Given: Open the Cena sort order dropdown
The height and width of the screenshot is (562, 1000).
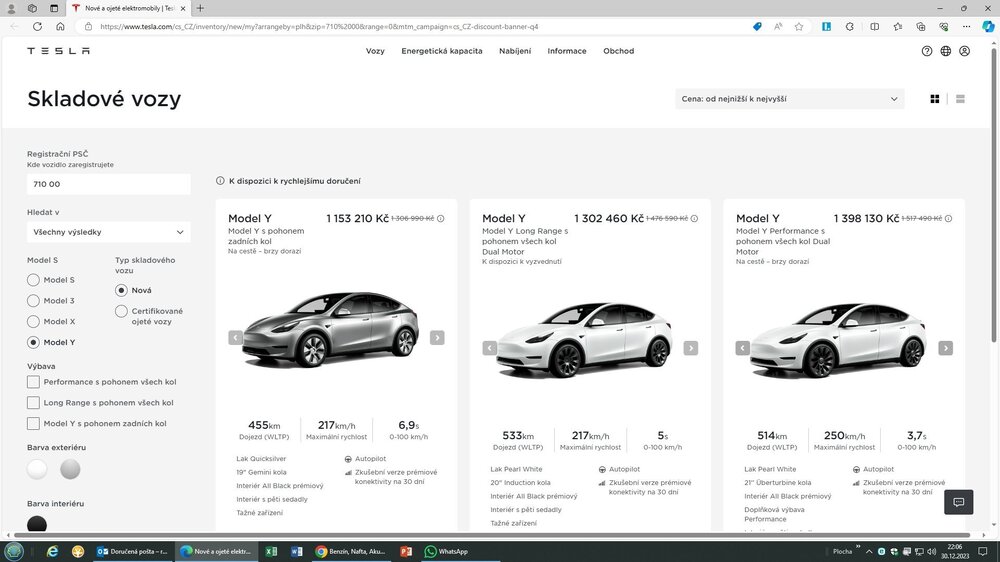Looking at the screenshot, I should click(x=790, y=99).
